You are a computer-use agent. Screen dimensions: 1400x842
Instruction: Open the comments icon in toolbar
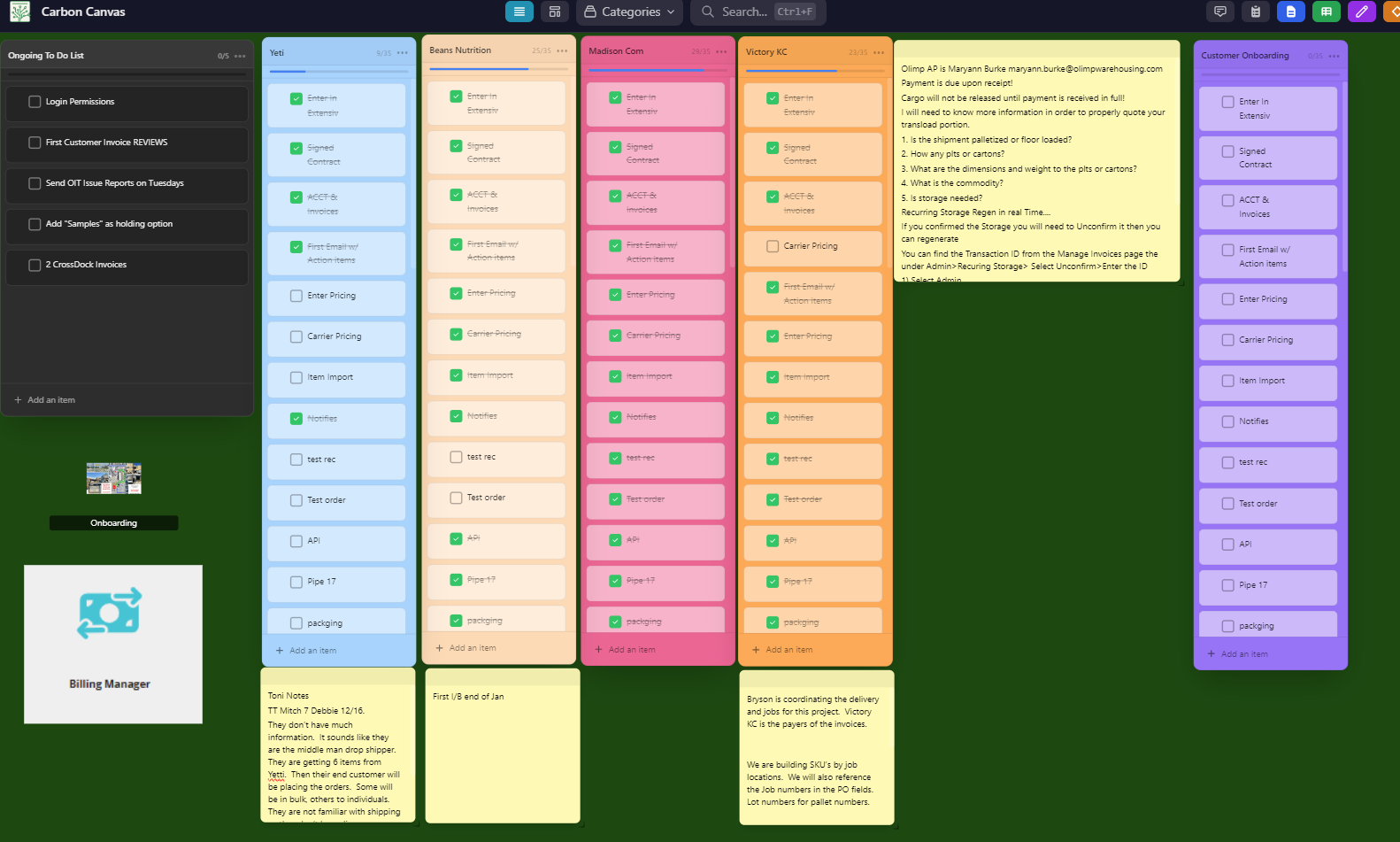coord(1220,12)
